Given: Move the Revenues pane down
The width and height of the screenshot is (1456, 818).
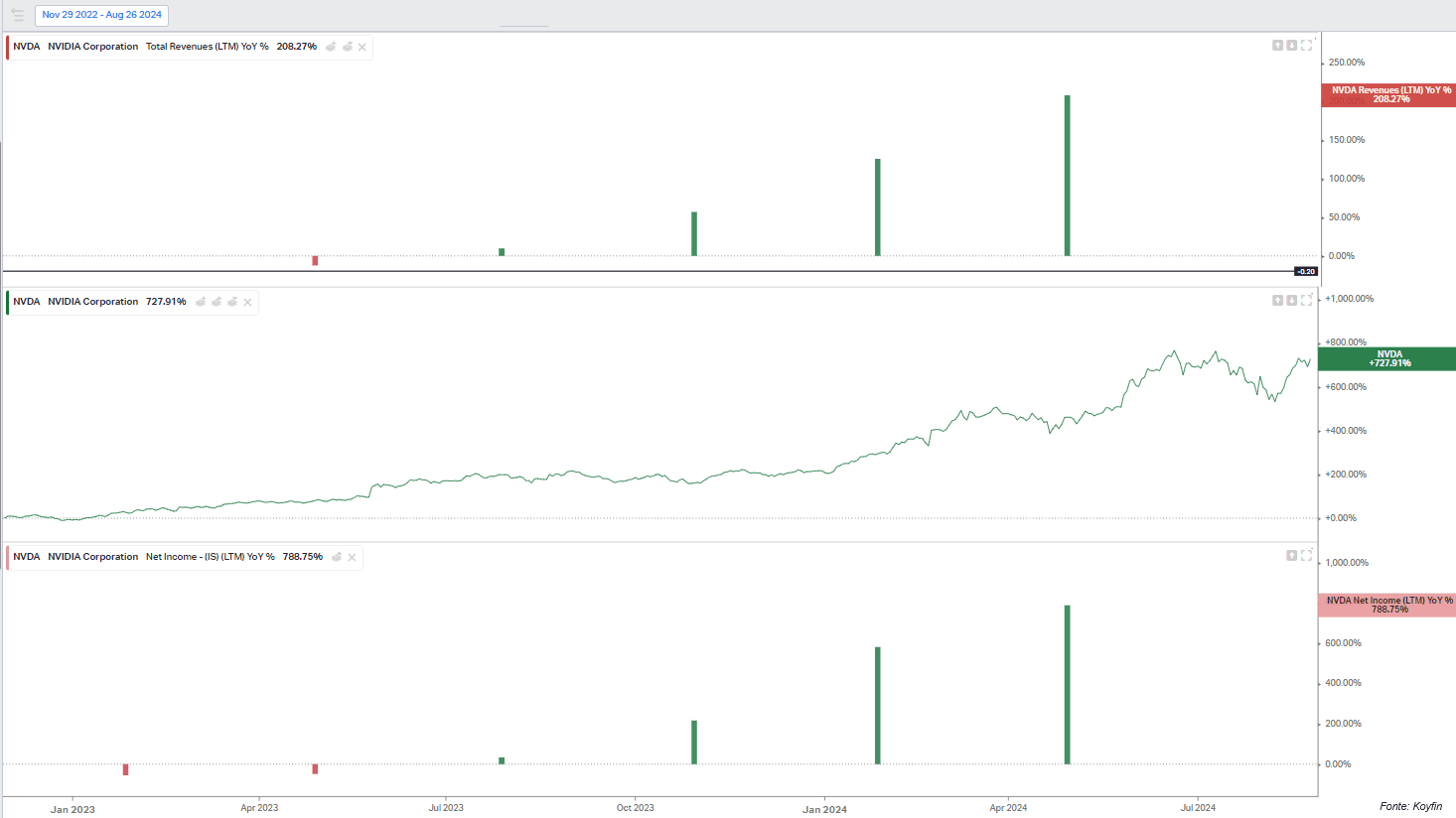Looking at the screenshot, I should pyautogui.click(x=1292, y=46).
